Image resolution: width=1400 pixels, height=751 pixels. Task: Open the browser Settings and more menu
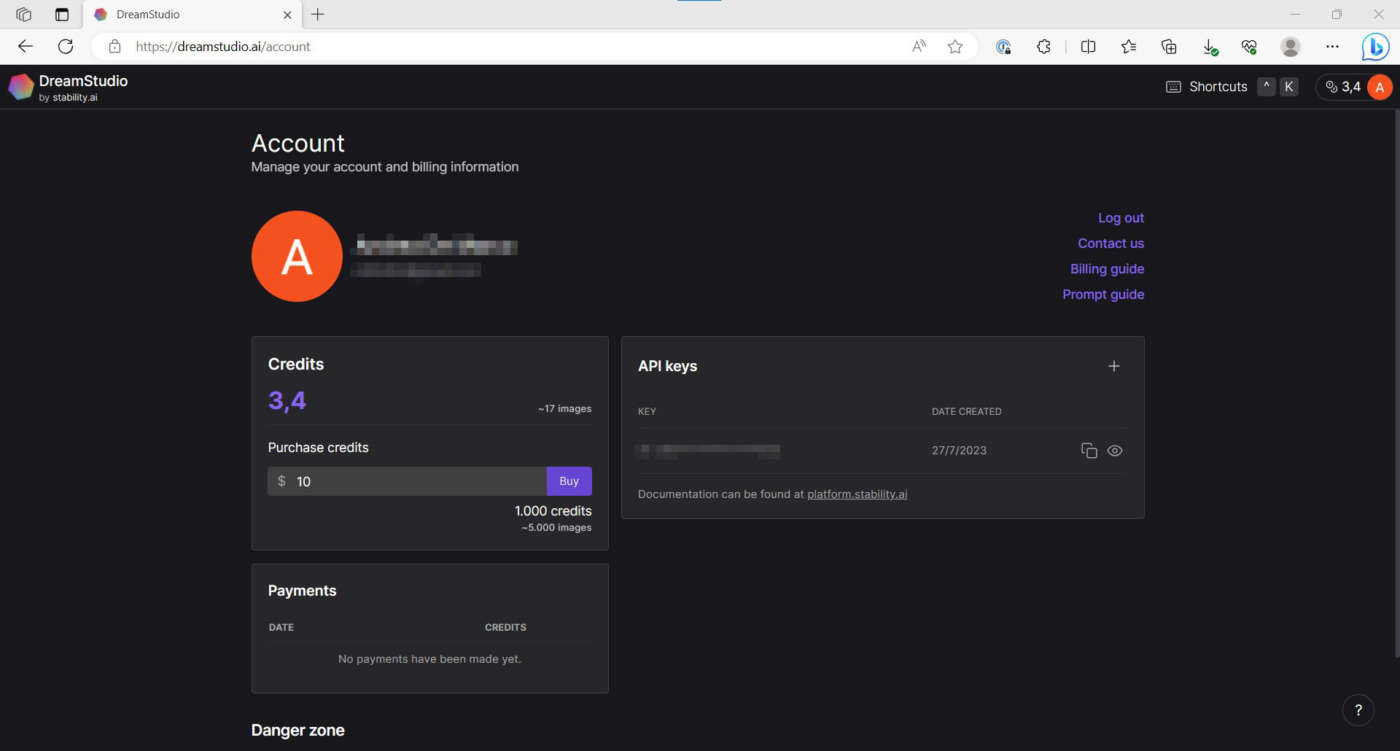pos(1332,46)
